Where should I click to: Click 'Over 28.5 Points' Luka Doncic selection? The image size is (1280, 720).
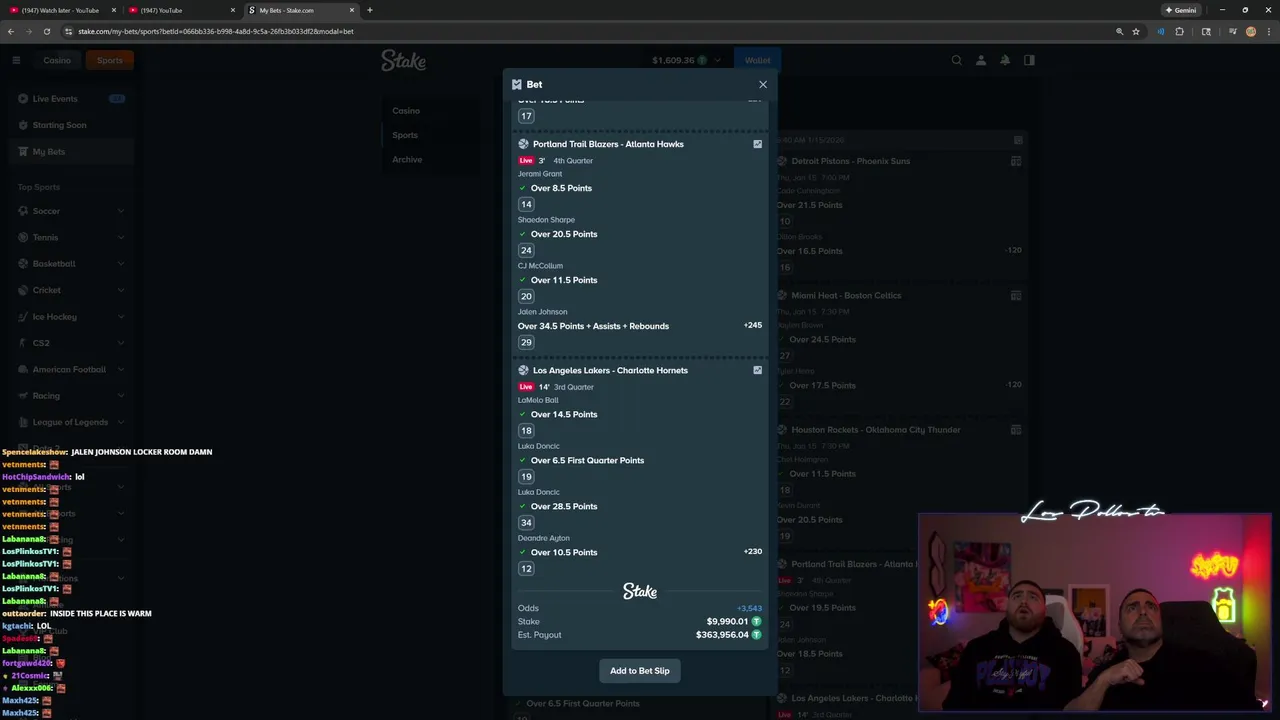[x=564, y=506]
